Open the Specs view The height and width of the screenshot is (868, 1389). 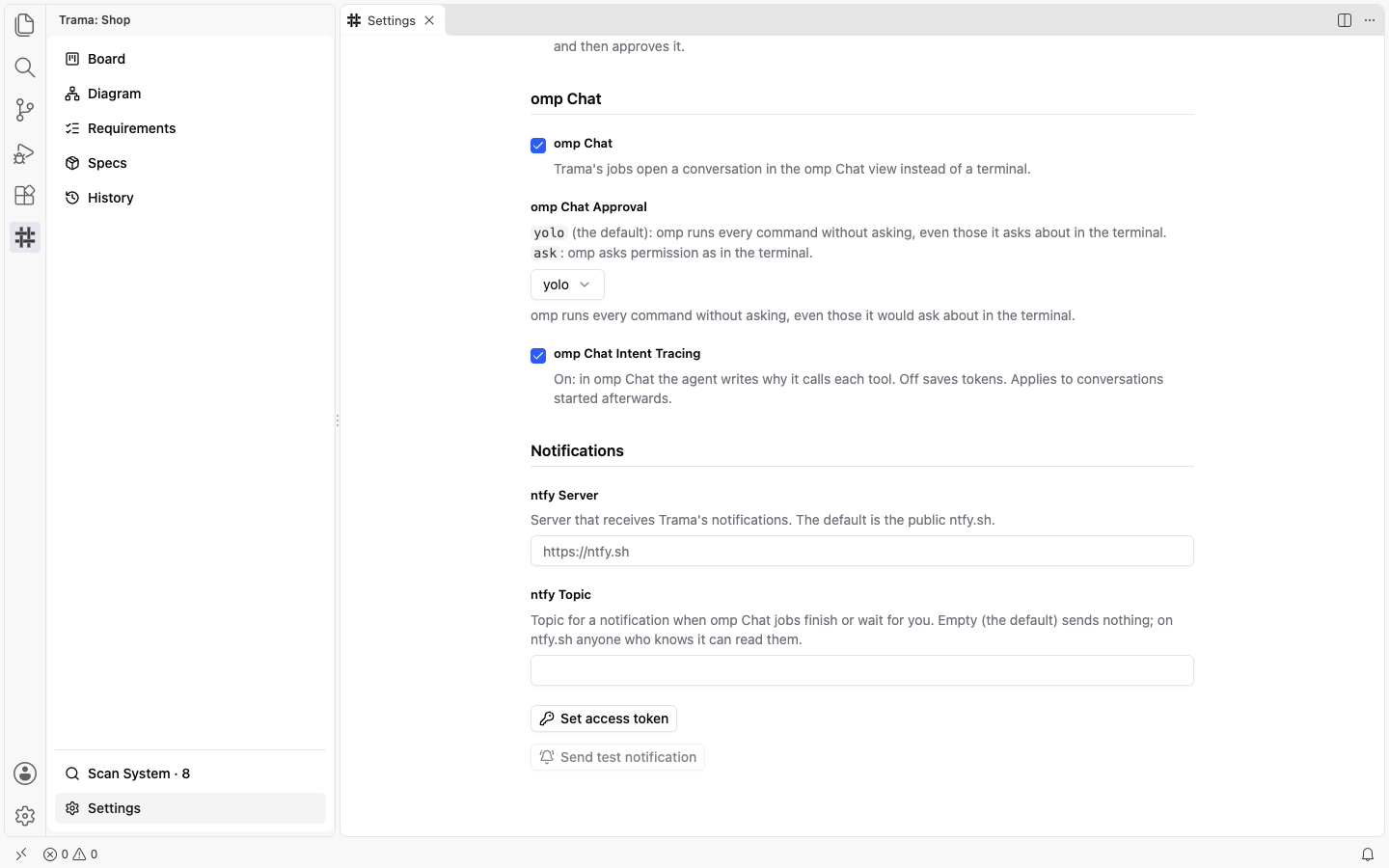pos(190,163)
